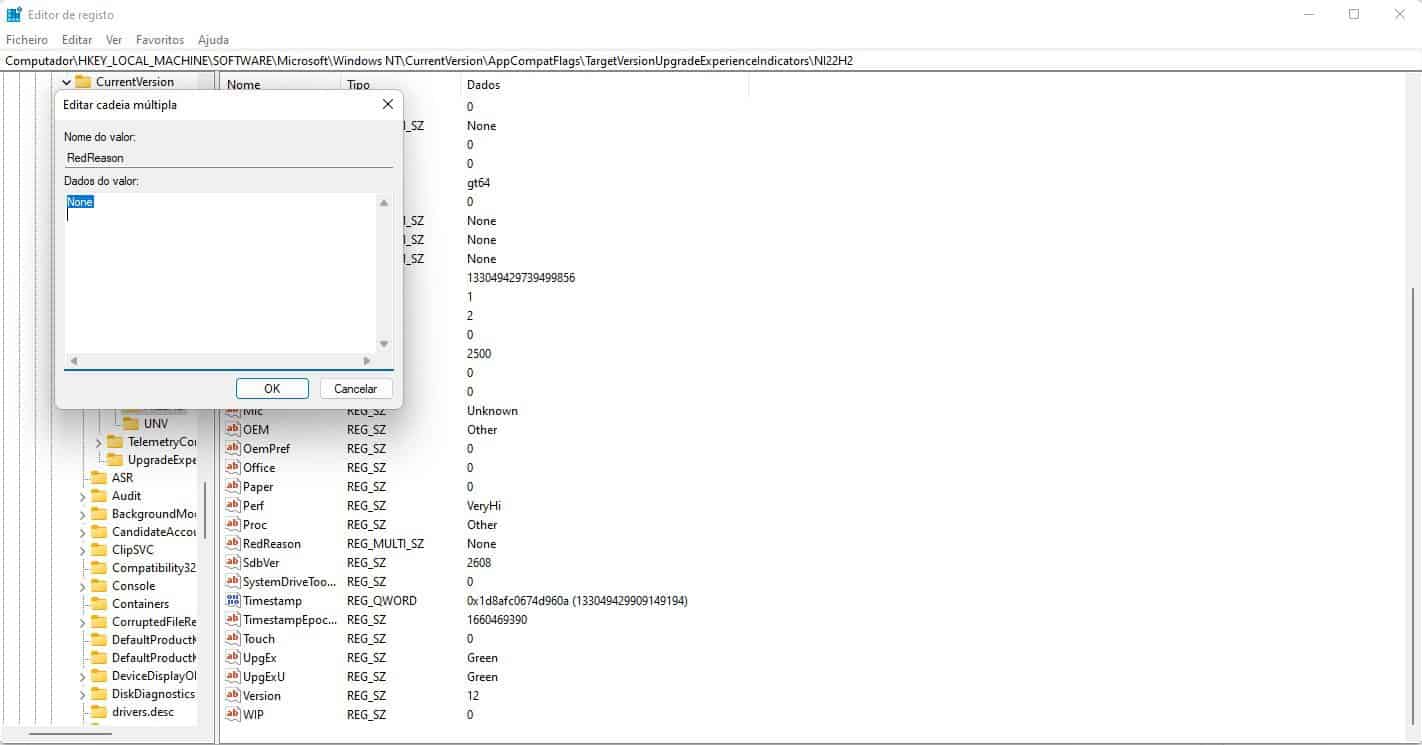Click the 2608 data of SdbVer
The width and height of the screenshot is (1422, 745).
point(479,563)
